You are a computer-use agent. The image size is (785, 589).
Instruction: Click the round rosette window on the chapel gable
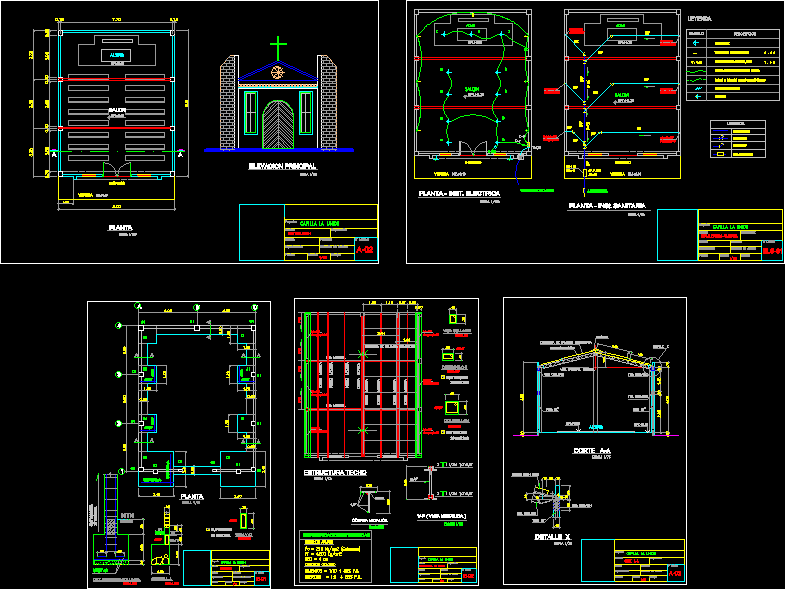tap(278, 74)
